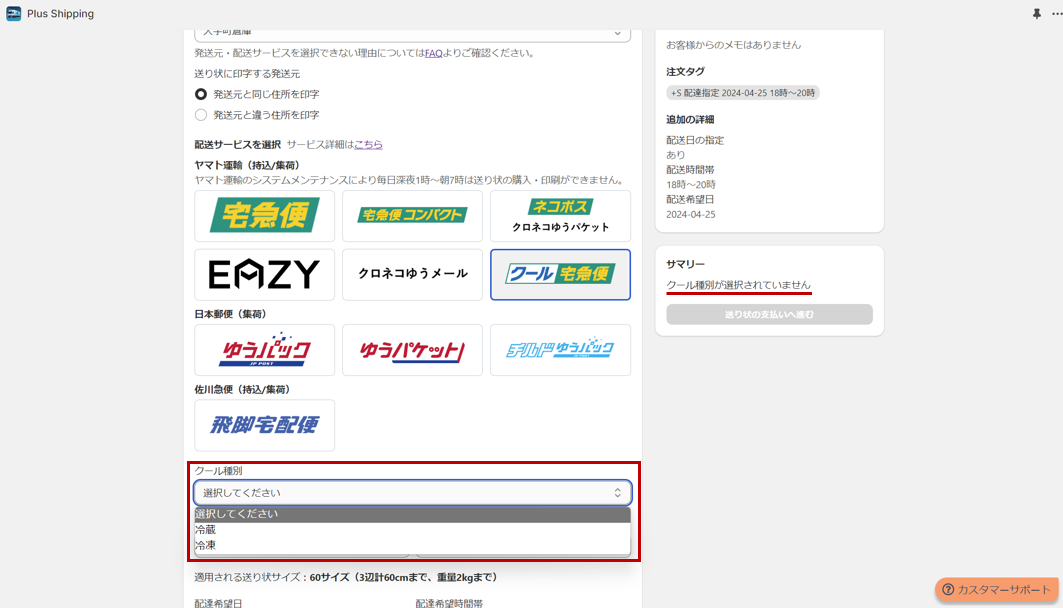
Task: Click the 18時～20時 time slot value
Action: (x=691, y=184)
